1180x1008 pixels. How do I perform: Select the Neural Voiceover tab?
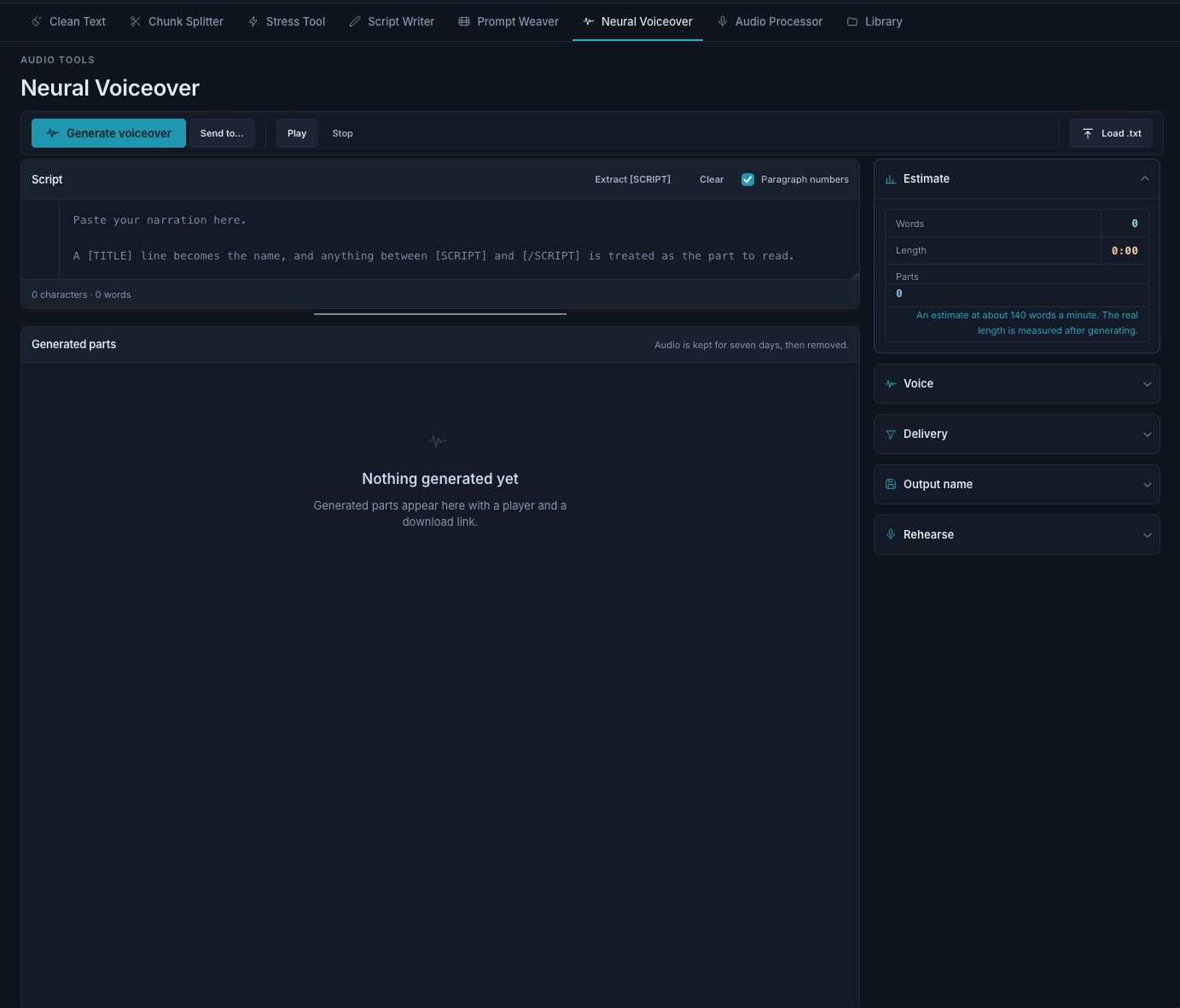point(637,21)
